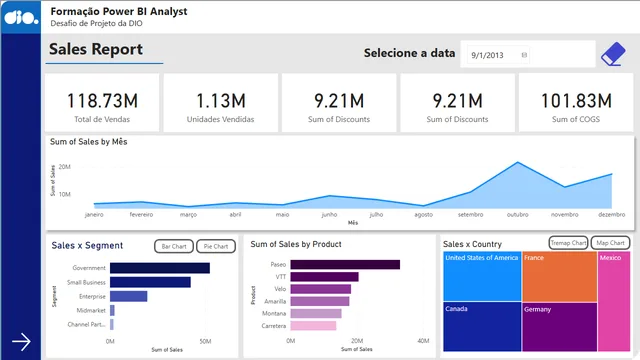
Task: Select the Enterprise segment bar
Action: (129, 296)
